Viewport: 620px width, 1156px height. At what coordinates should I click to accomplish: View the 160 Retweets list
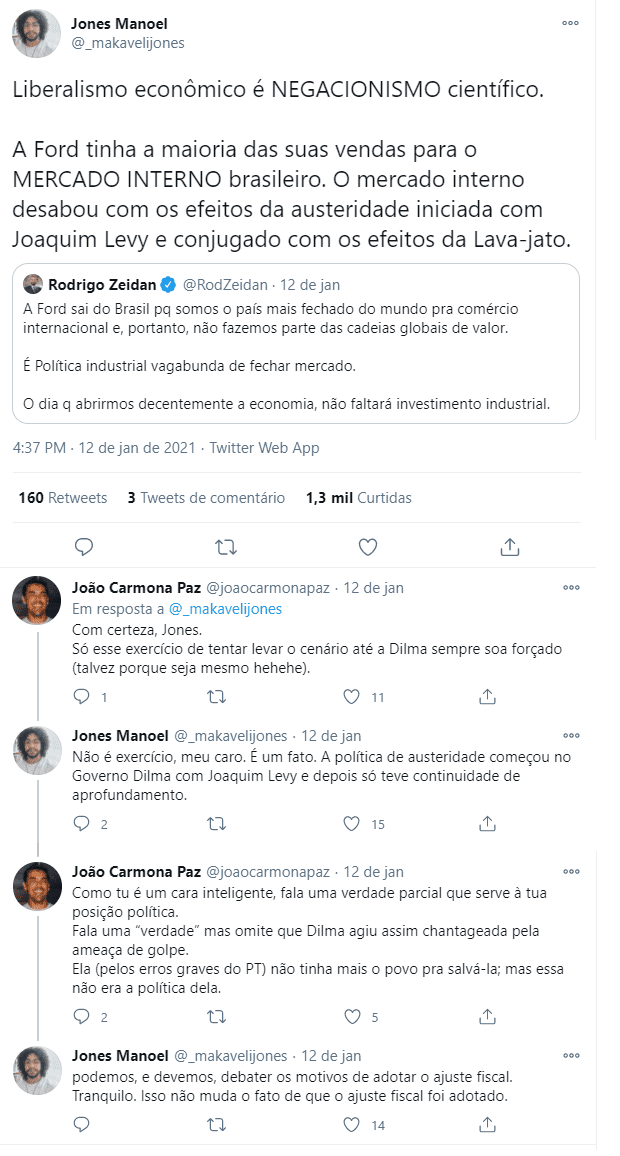[x=63, y=498]
